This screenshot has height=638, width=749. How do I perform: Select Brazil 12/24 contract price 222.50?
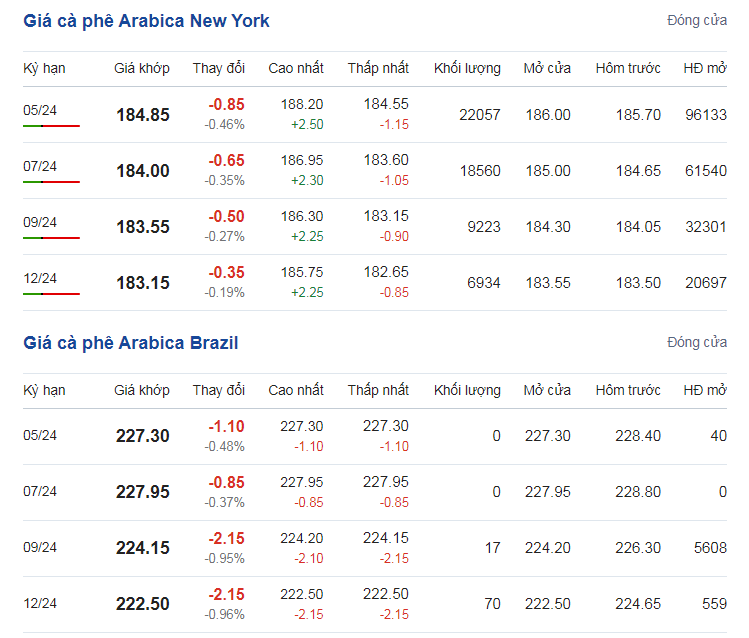[x=142, y=604]
